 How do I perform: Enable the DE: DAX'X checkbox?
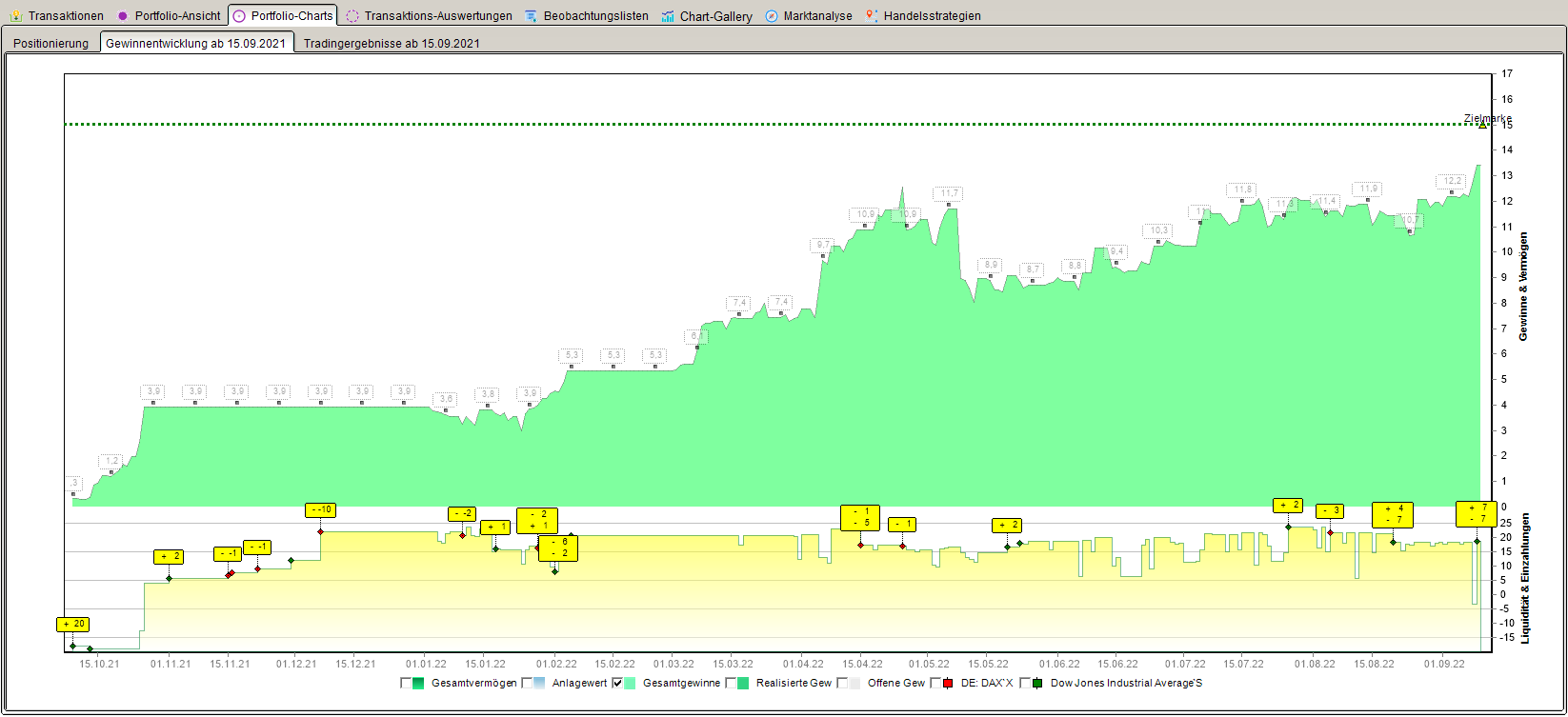[935, 683]
